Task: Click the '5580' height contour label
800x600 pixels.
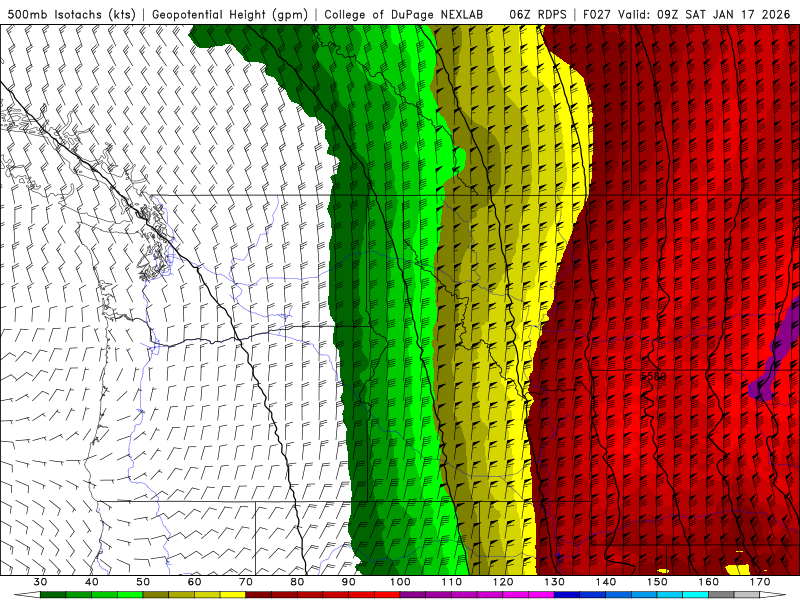Action: click(654, 376)
